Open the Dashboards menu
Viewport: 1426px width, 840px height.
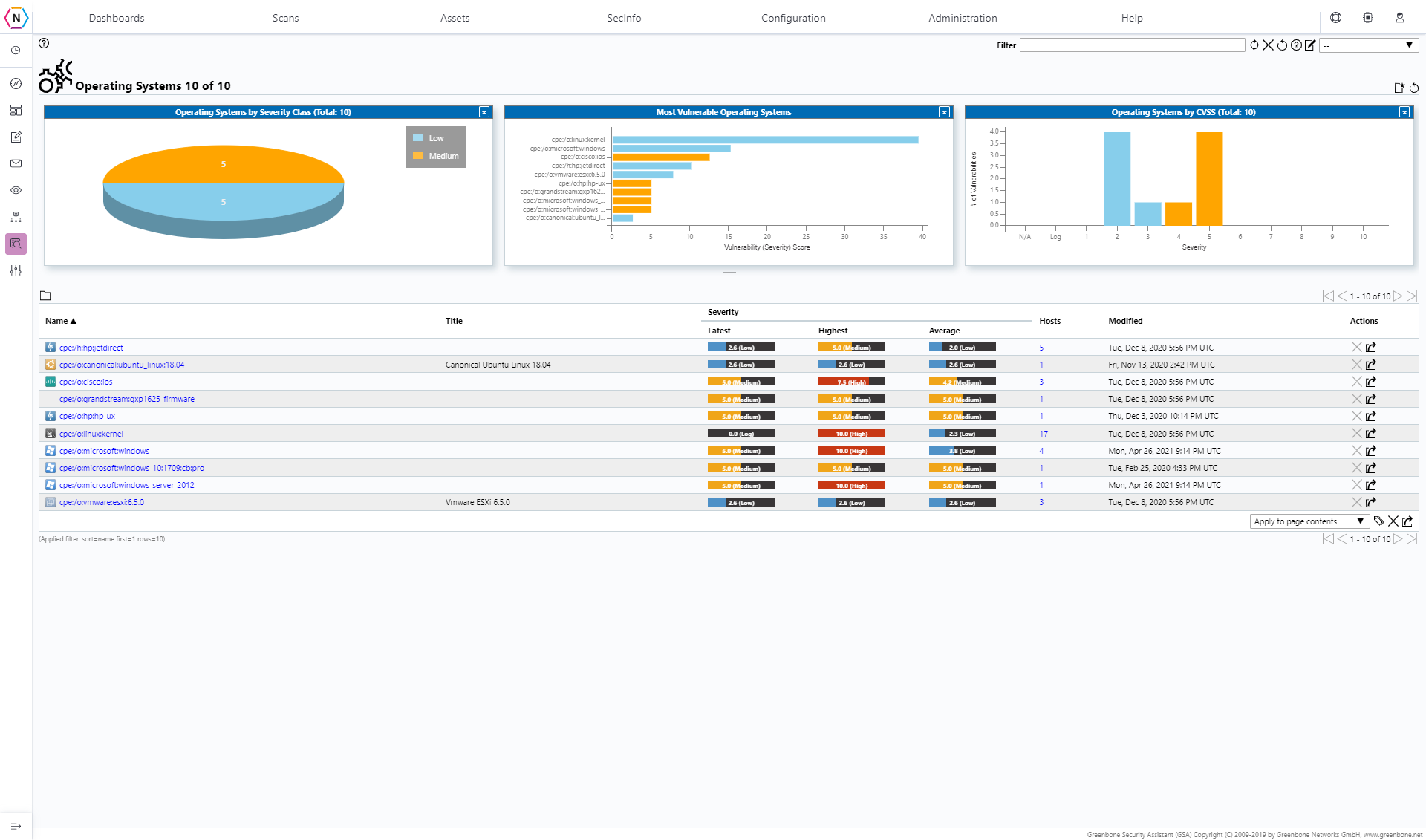(117, 18)
